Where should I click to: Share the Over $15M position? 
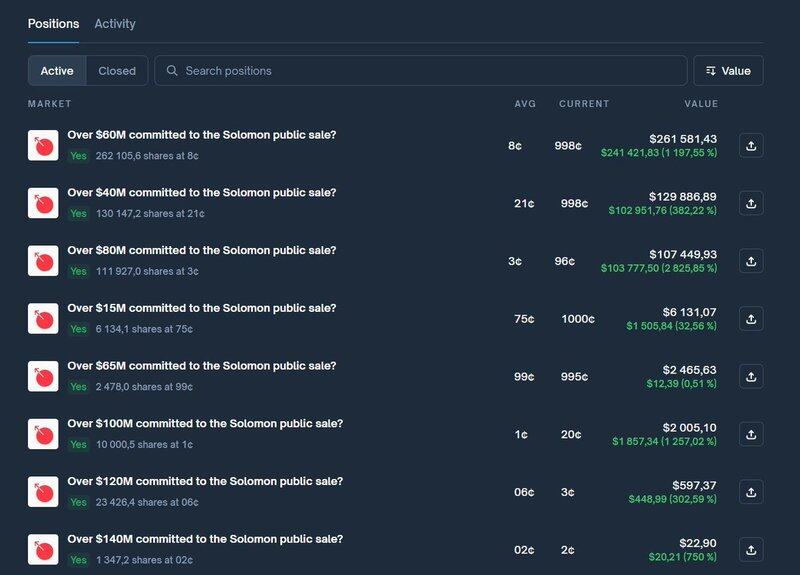coord(751,319)
